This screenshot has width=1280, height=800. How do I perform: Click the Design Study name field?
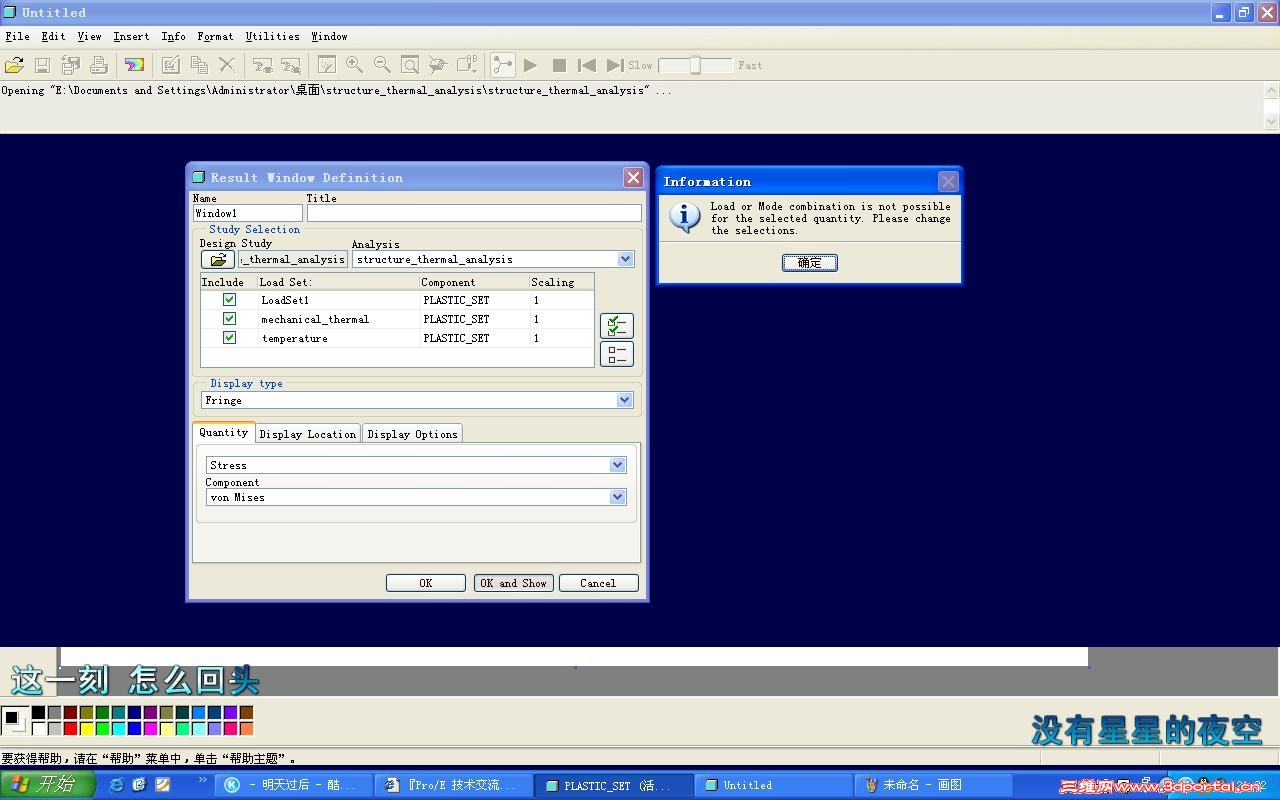point(293,259)
